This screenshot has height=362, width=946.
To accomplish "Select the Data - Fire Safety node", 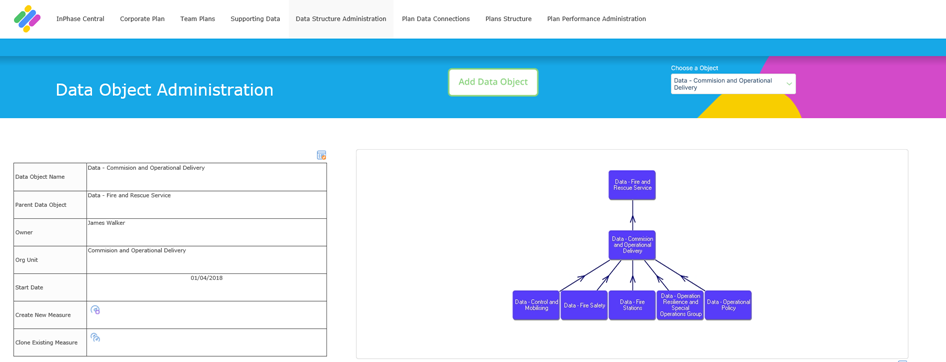I will 584,305.
